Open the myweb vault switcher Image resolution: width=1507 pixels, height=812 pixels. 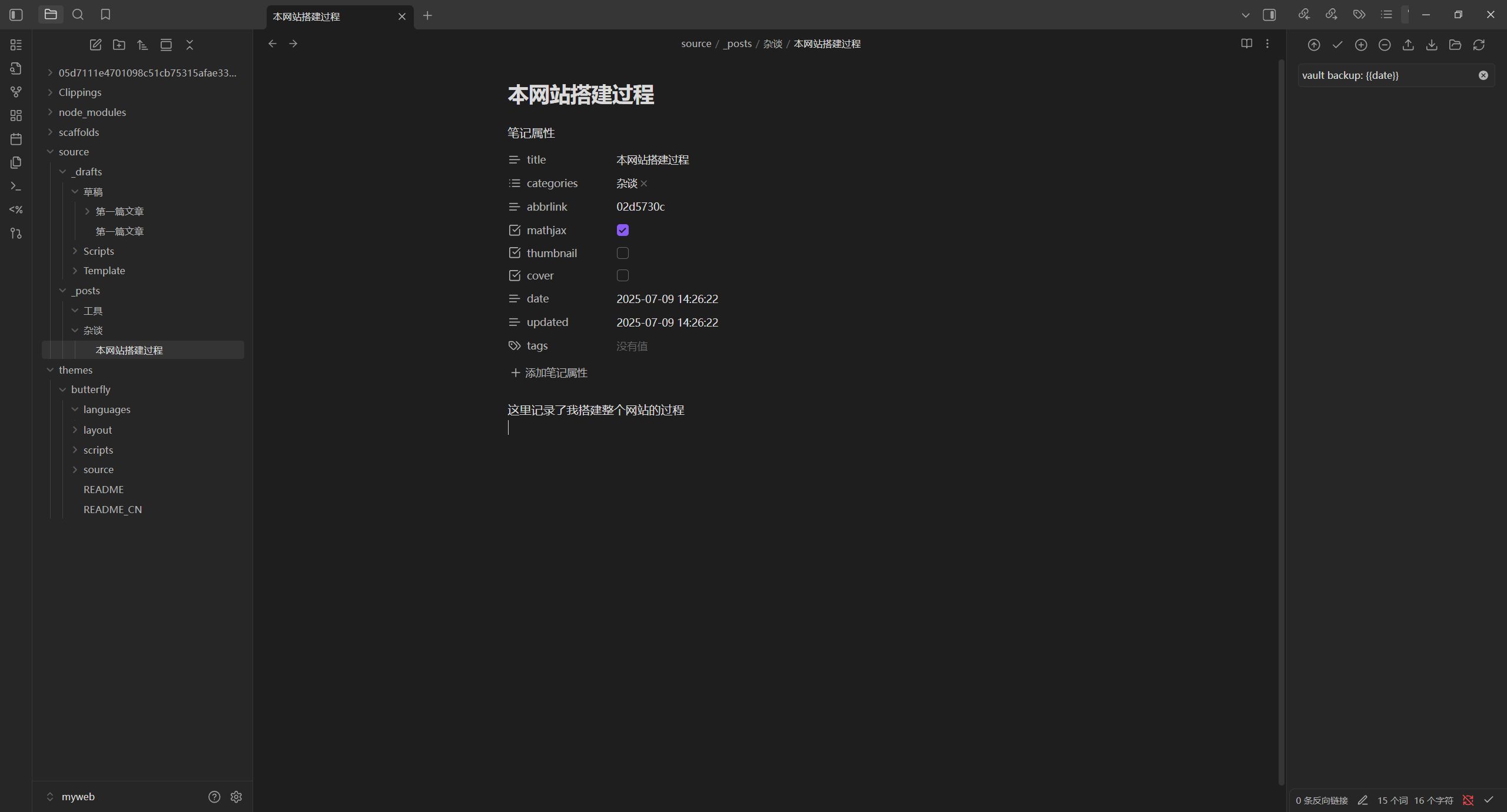[x=78, y=797]
